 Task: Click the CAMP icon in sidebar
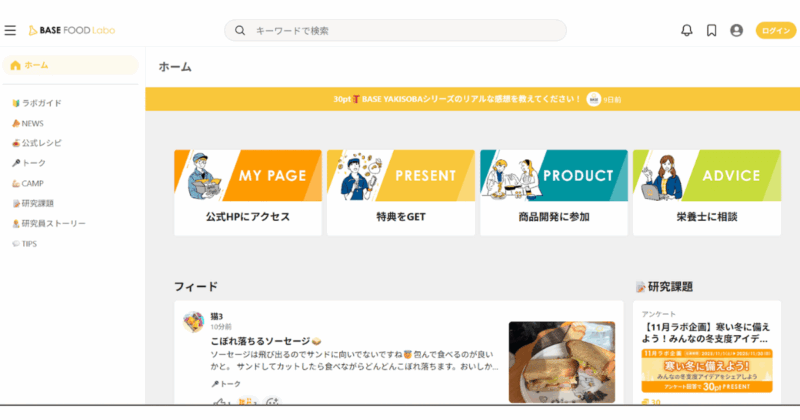click(16, 183)
